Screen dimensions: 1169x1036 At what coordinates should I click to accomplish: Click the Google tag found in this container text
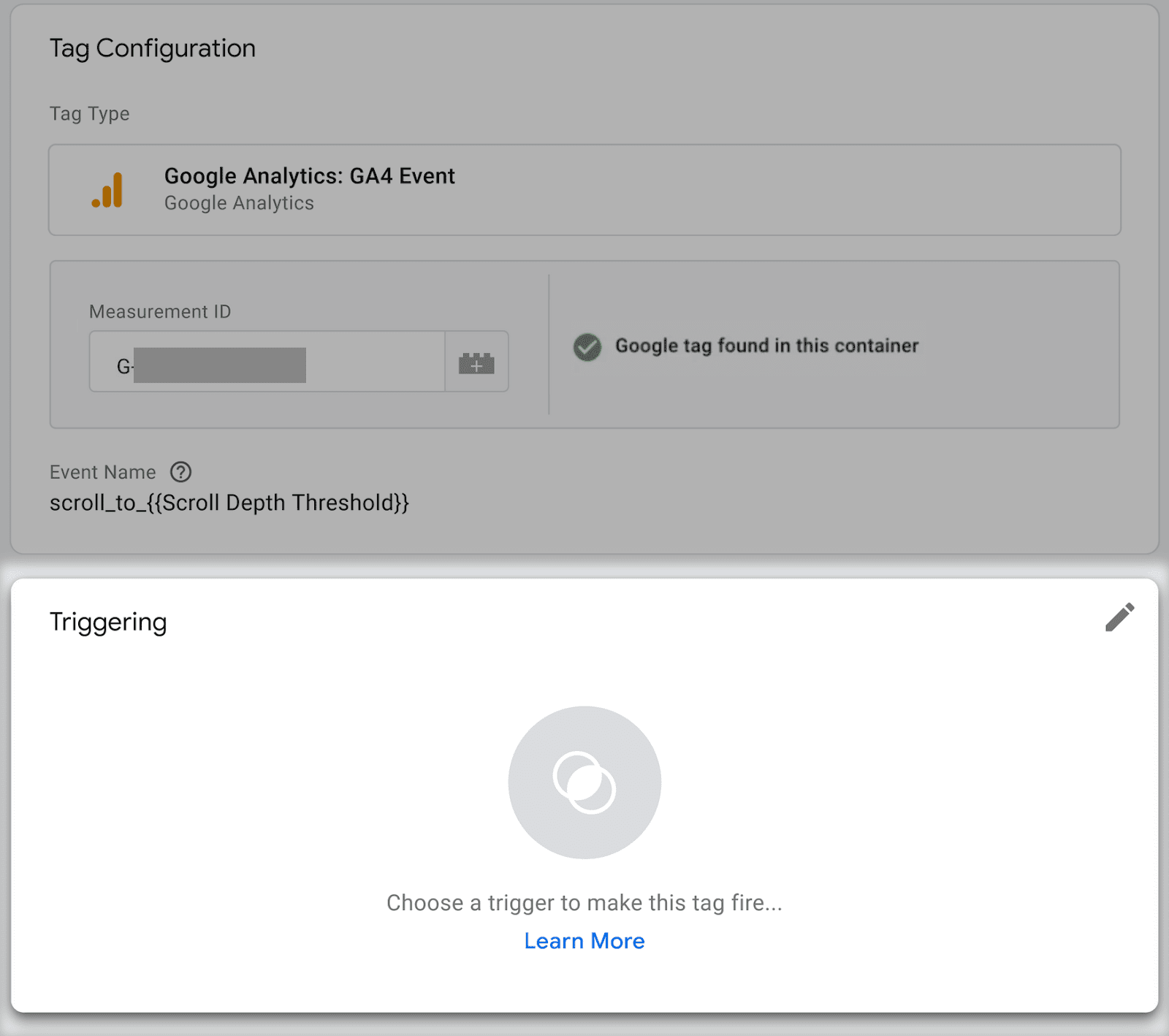[x=767, y=346]
